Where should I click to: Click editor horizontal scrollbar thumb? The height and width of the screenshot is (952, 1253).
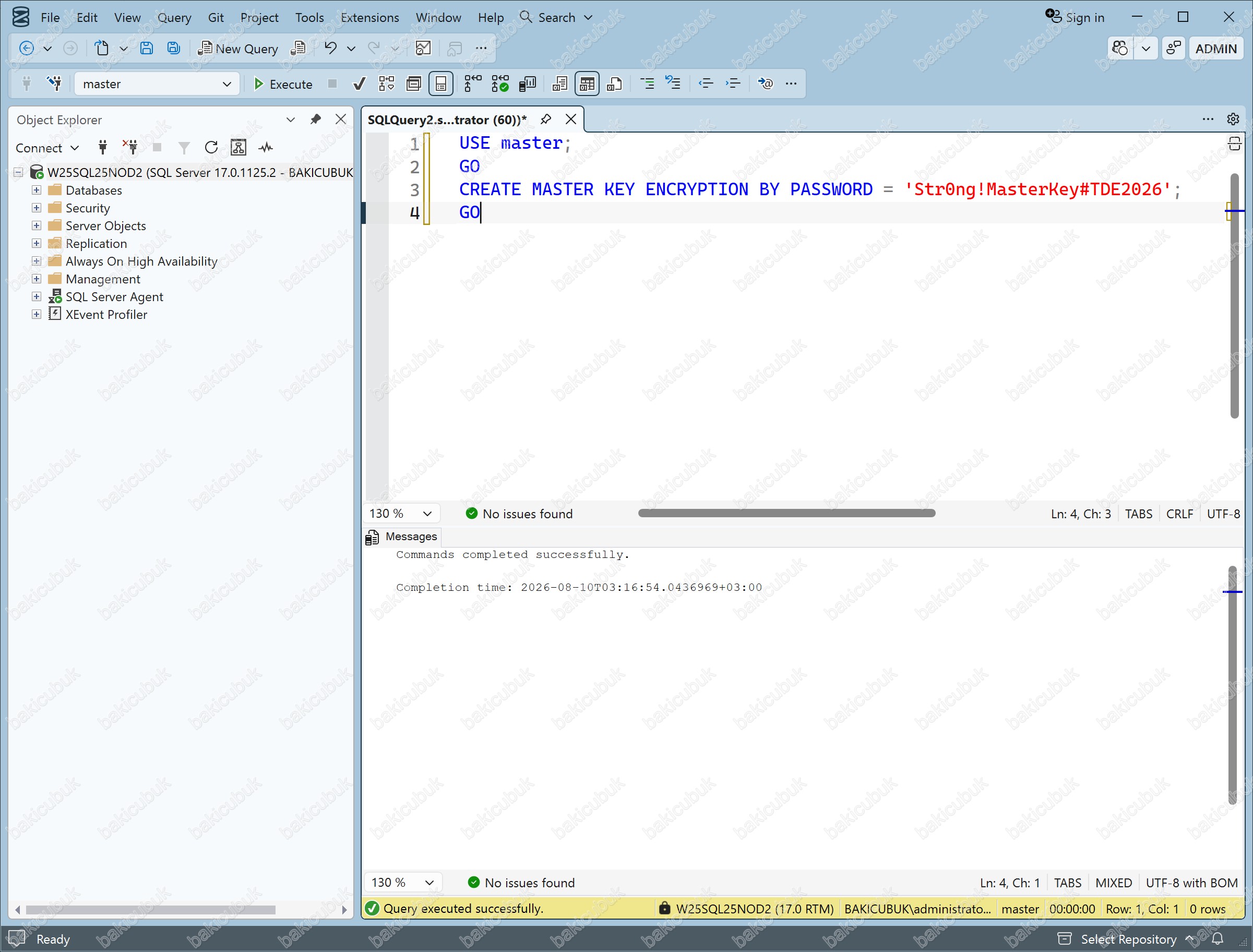point(786,513)
